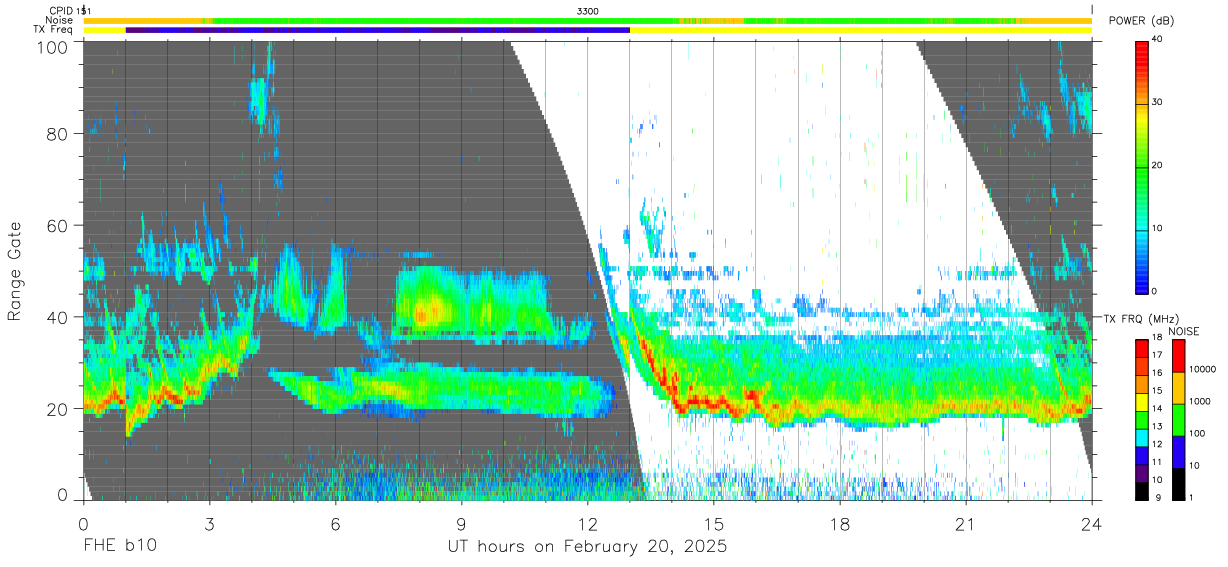Click the '15' UT hour axis tick

pyautogui.click(x=714, y=523)
